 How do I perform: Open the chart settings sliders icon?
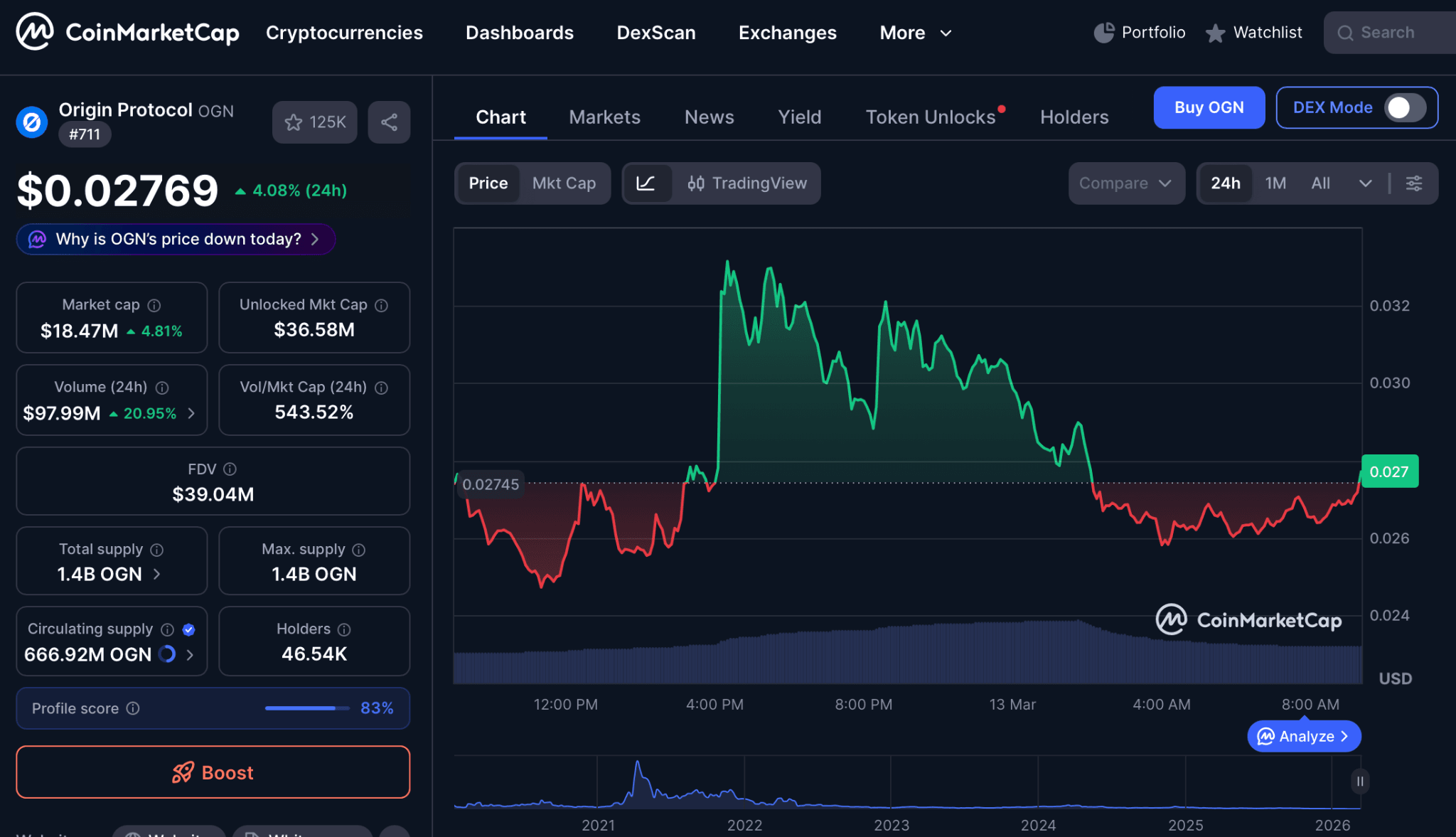tap(1413, 183)
